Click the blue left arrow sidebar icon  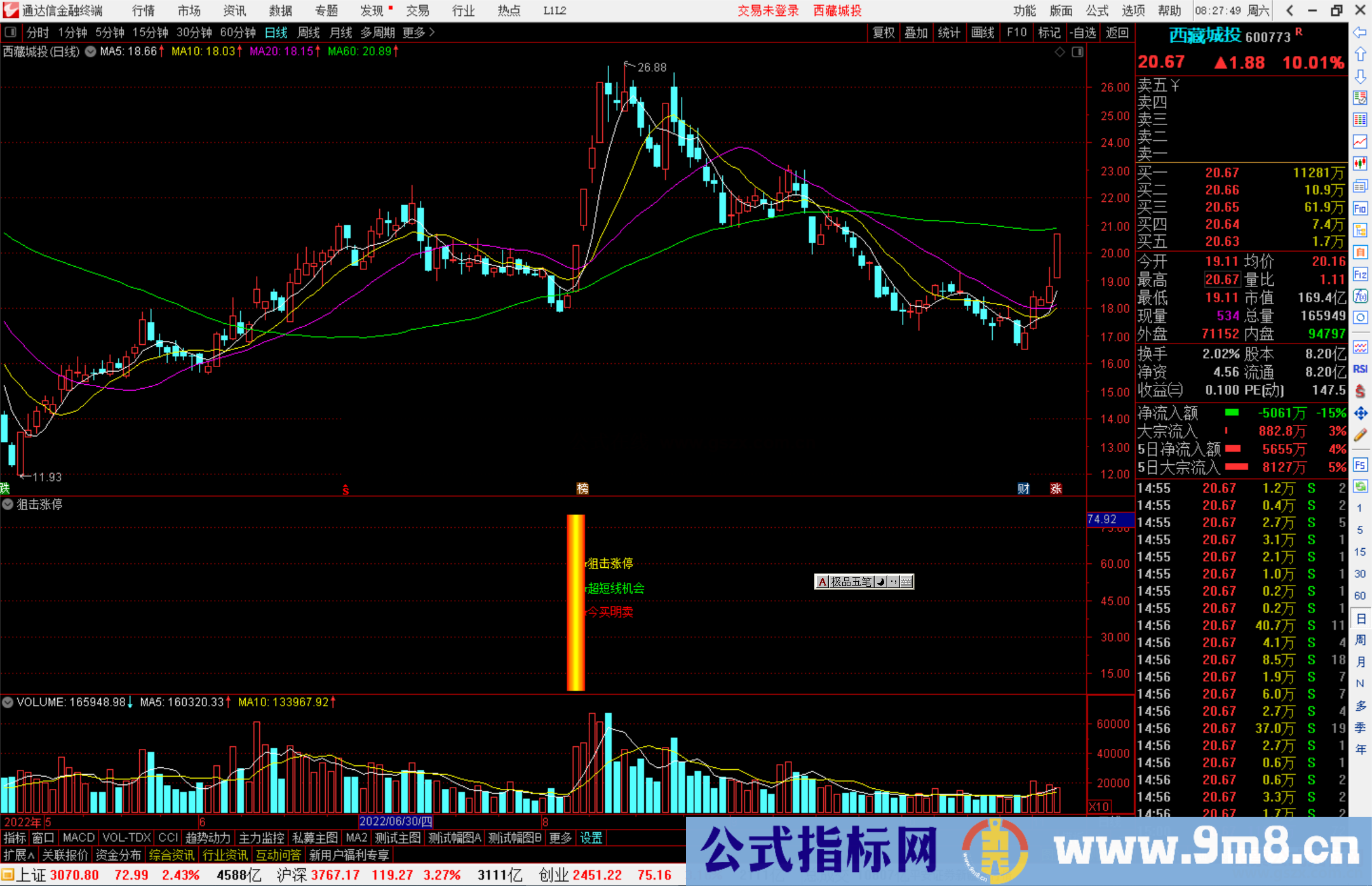pyautogui.click(x=1360, y=32)
